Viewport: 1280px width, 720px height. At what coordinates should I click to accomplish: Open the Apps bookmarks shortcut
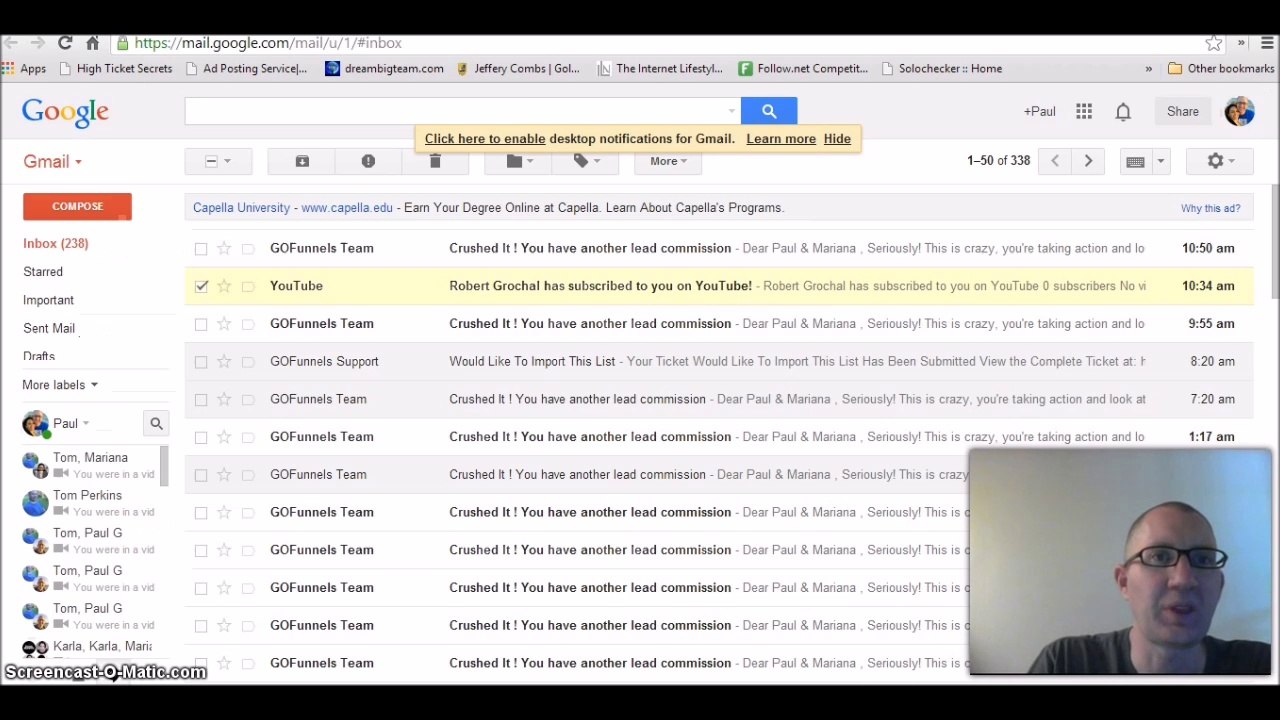[x=24, y=68]
